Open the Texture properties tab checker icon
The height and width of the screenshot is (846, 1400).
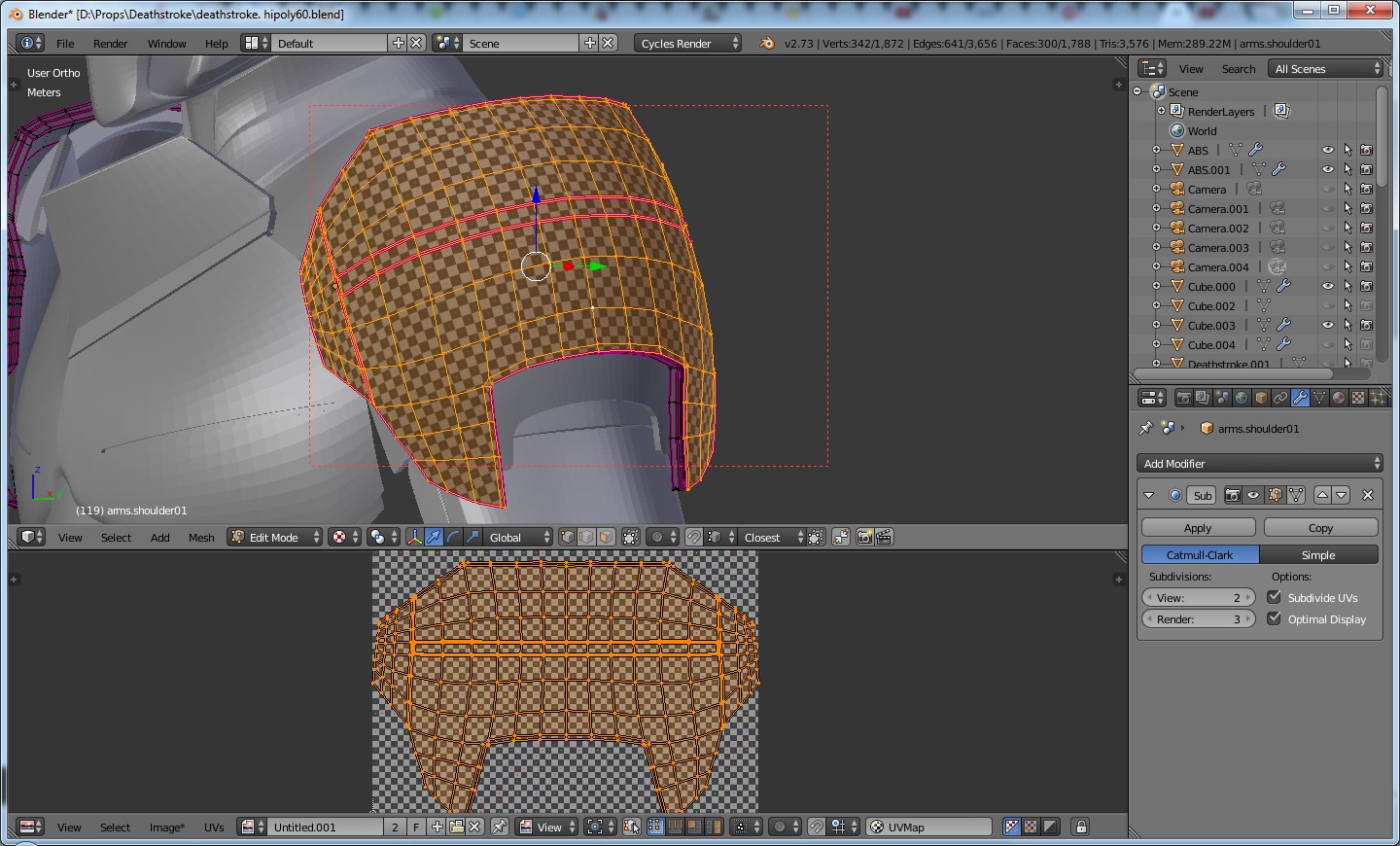(x=1358, y=398)
